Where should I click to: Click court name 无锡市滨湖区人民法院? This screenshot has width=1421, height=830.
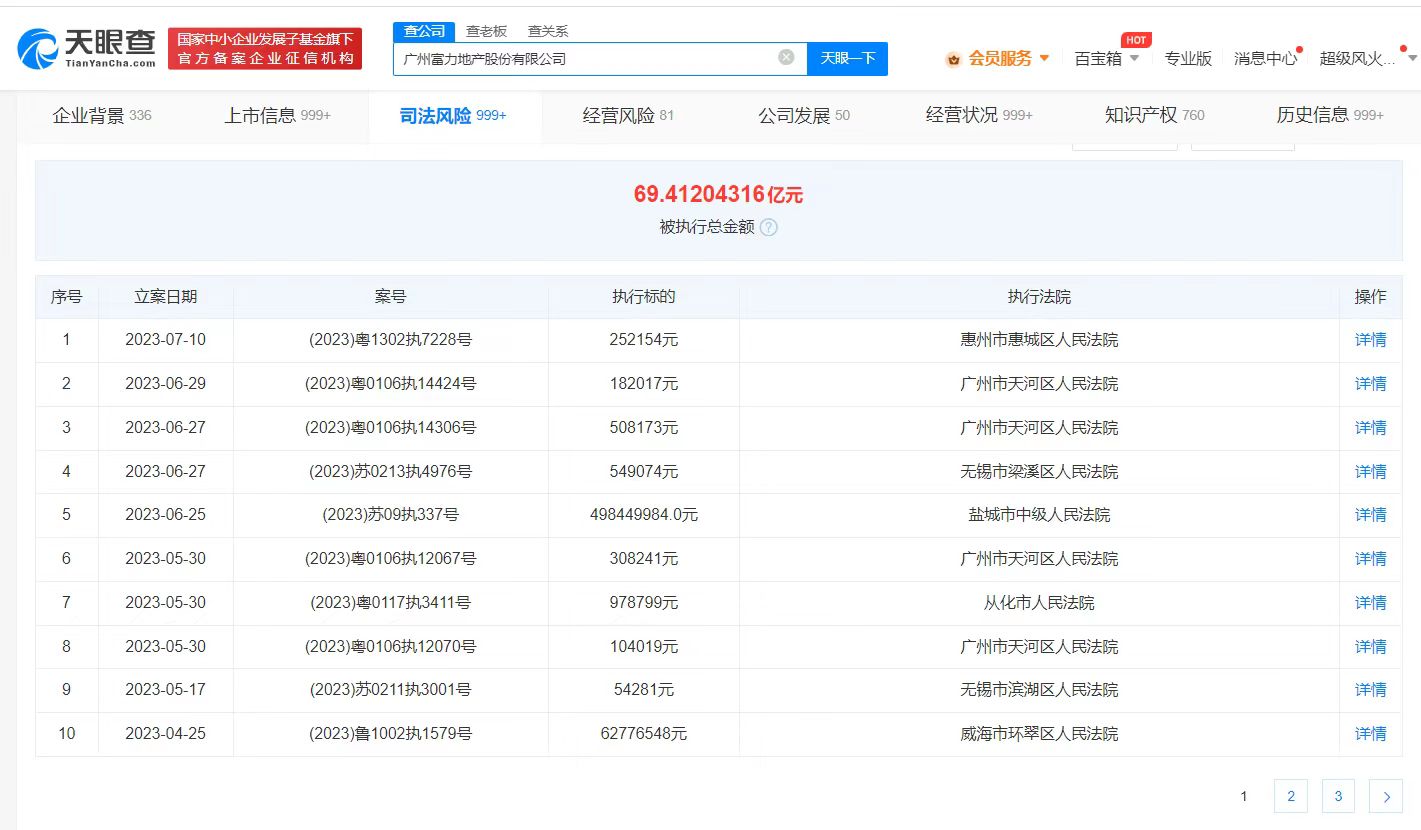point(1039,690)
